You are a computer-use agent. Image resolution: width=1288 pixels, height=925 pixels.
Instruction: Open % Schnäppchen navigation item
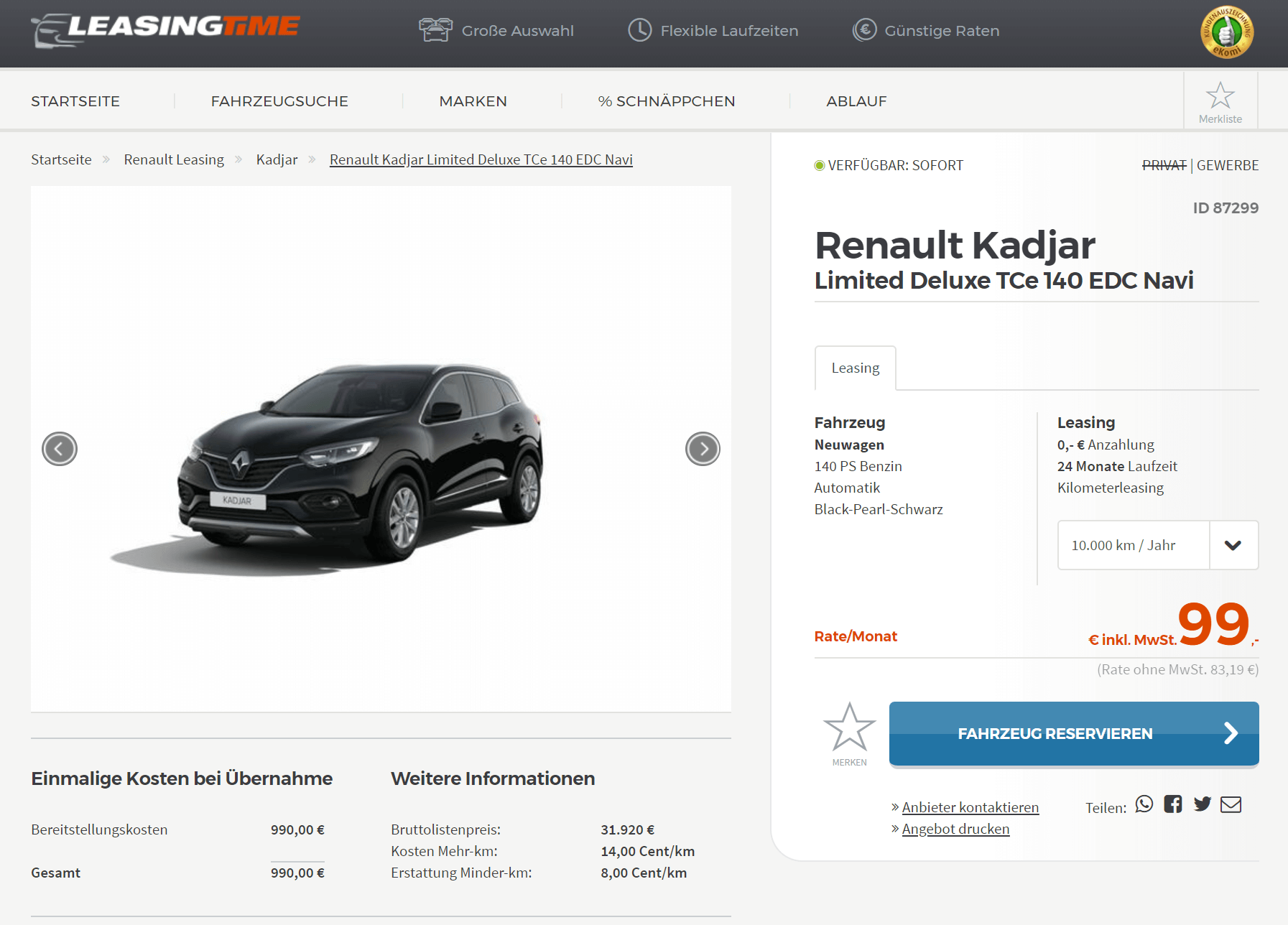click(667, 101)
